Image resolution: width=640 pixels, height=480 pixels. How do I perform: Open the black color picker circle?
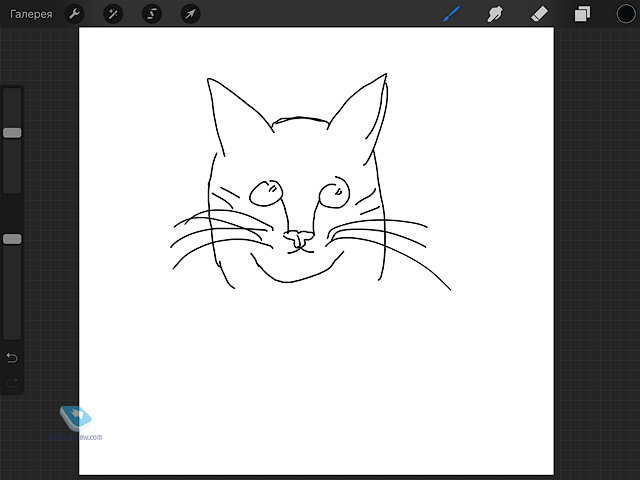625,14
